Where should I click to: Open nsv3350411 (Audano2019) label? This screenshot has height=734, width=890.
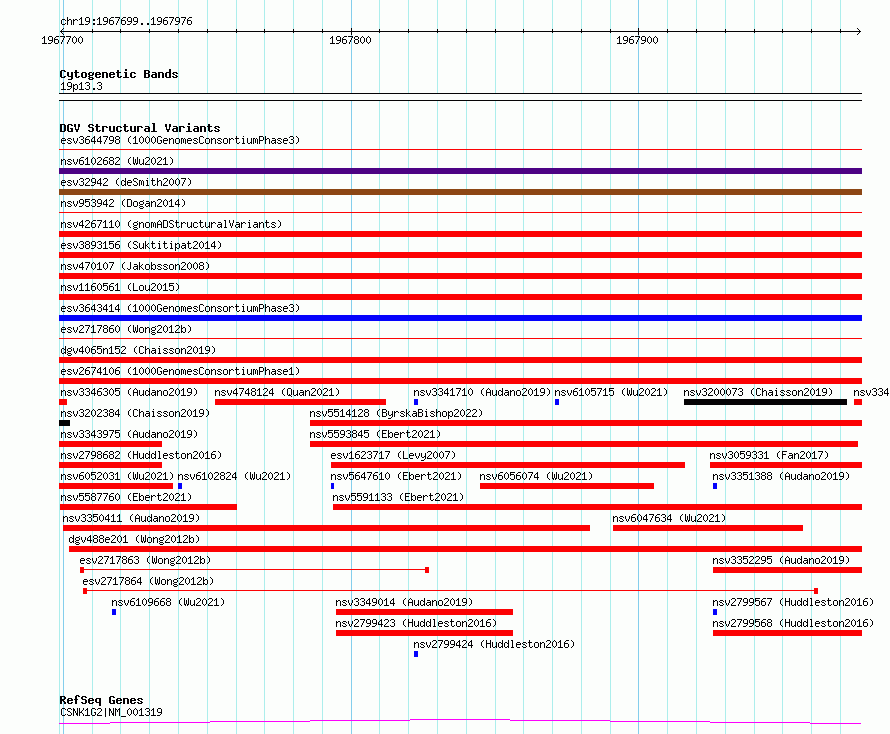131,518
